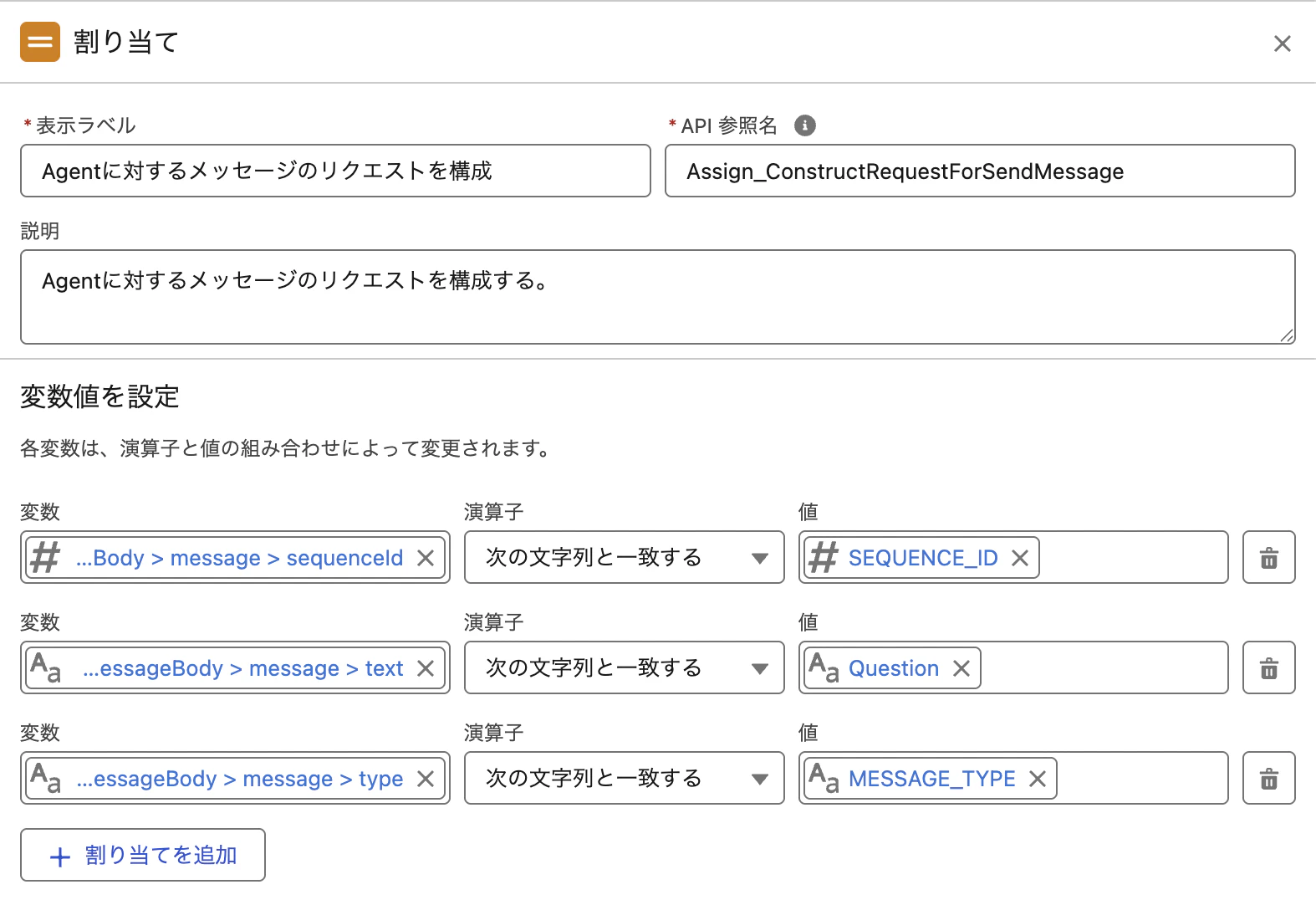Remove the message > text variable pill
This screenshot has height=905, width=1316.
tap(426, 668)
